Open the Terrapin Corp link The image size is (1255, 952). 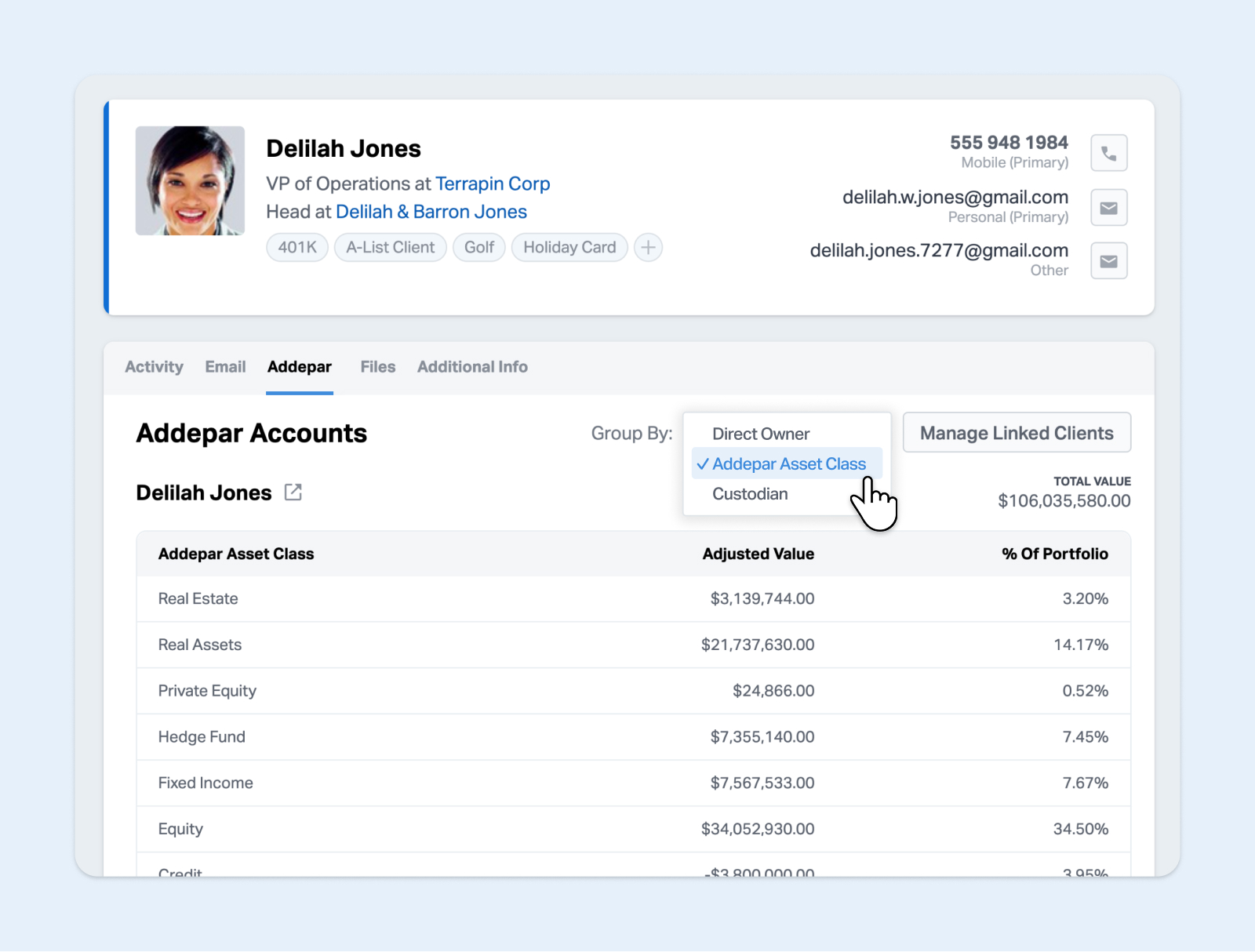493,183
